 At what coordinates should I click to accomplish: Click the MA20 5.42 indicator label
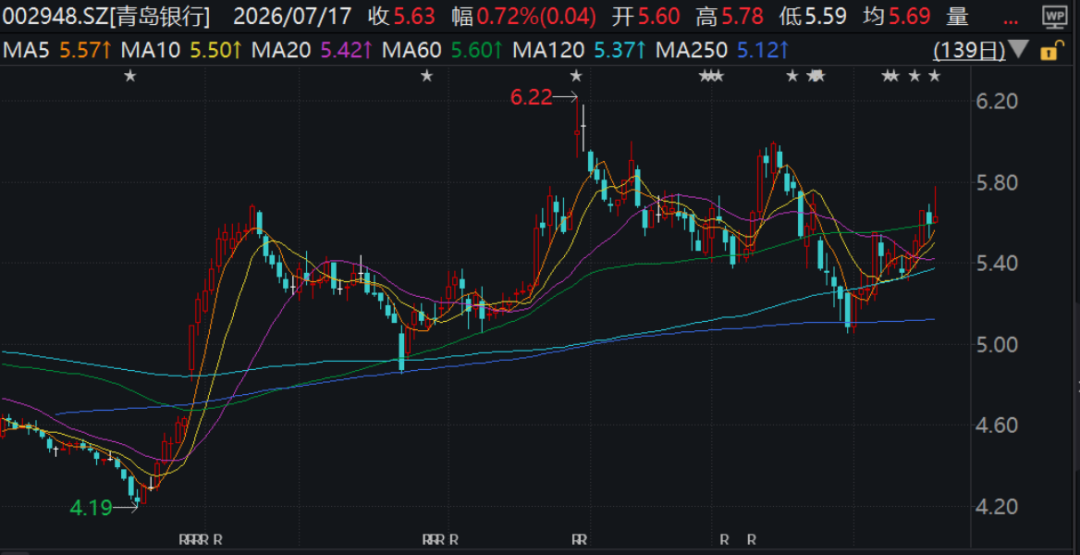[x=312, y=50]
